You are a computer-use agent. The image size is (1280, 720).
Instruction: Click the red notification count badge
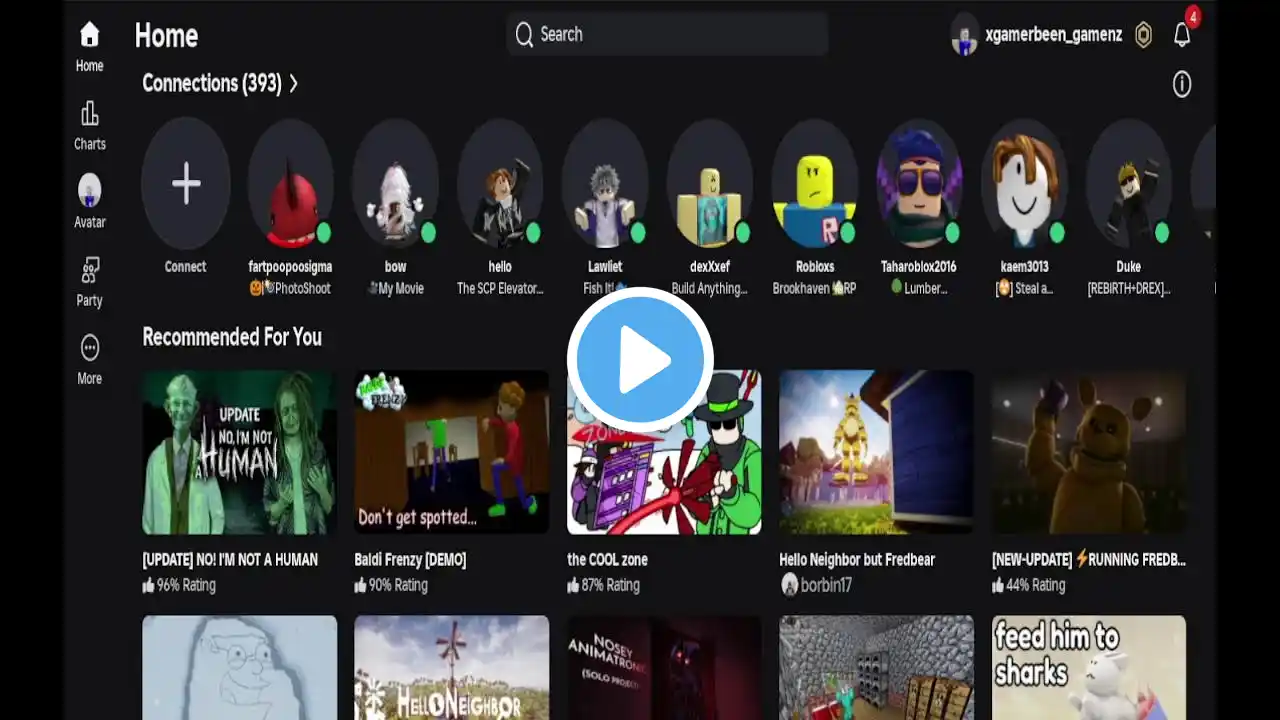[1193, 17]
